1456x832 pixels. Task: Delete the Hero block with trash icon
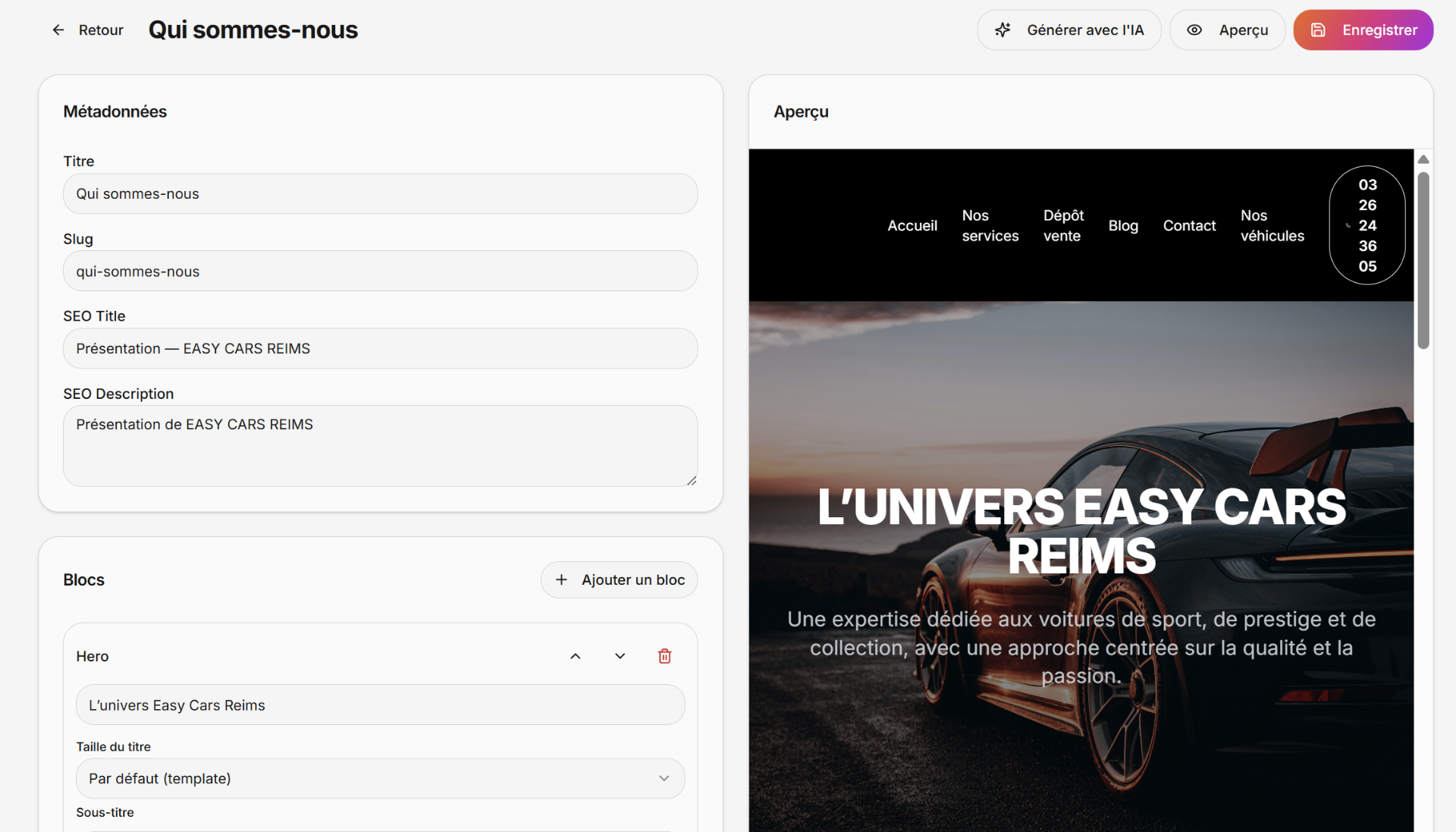point(664,656)
